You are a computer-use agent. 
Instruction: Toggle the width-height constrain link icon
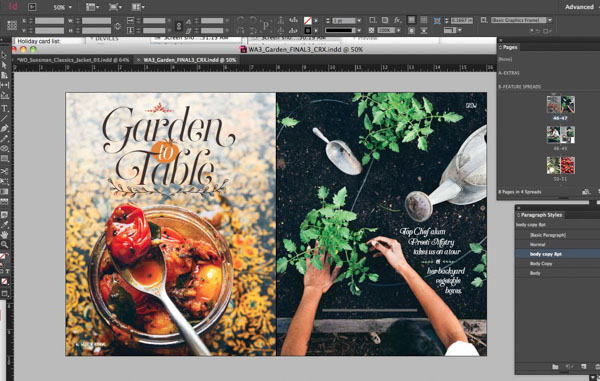[118, 26]
